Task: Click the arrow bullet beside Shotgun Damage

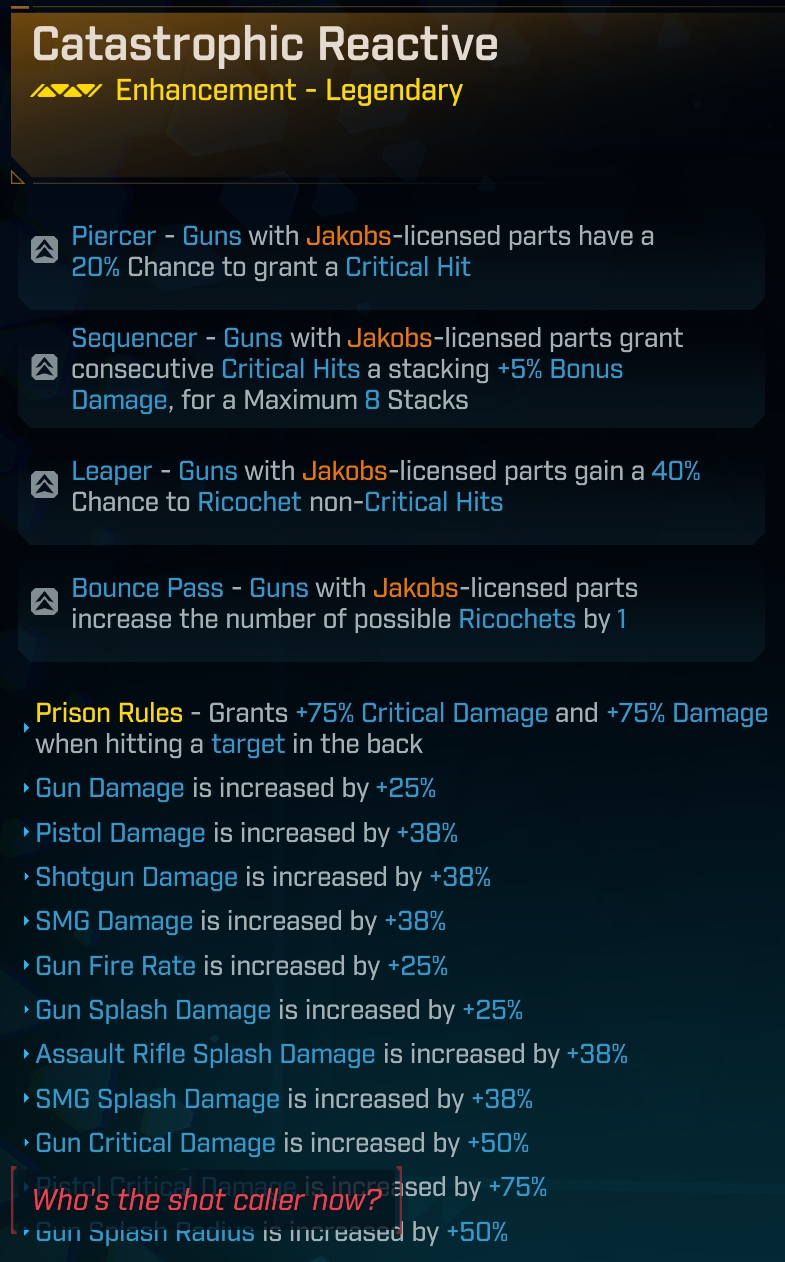Action: (26, 877)
